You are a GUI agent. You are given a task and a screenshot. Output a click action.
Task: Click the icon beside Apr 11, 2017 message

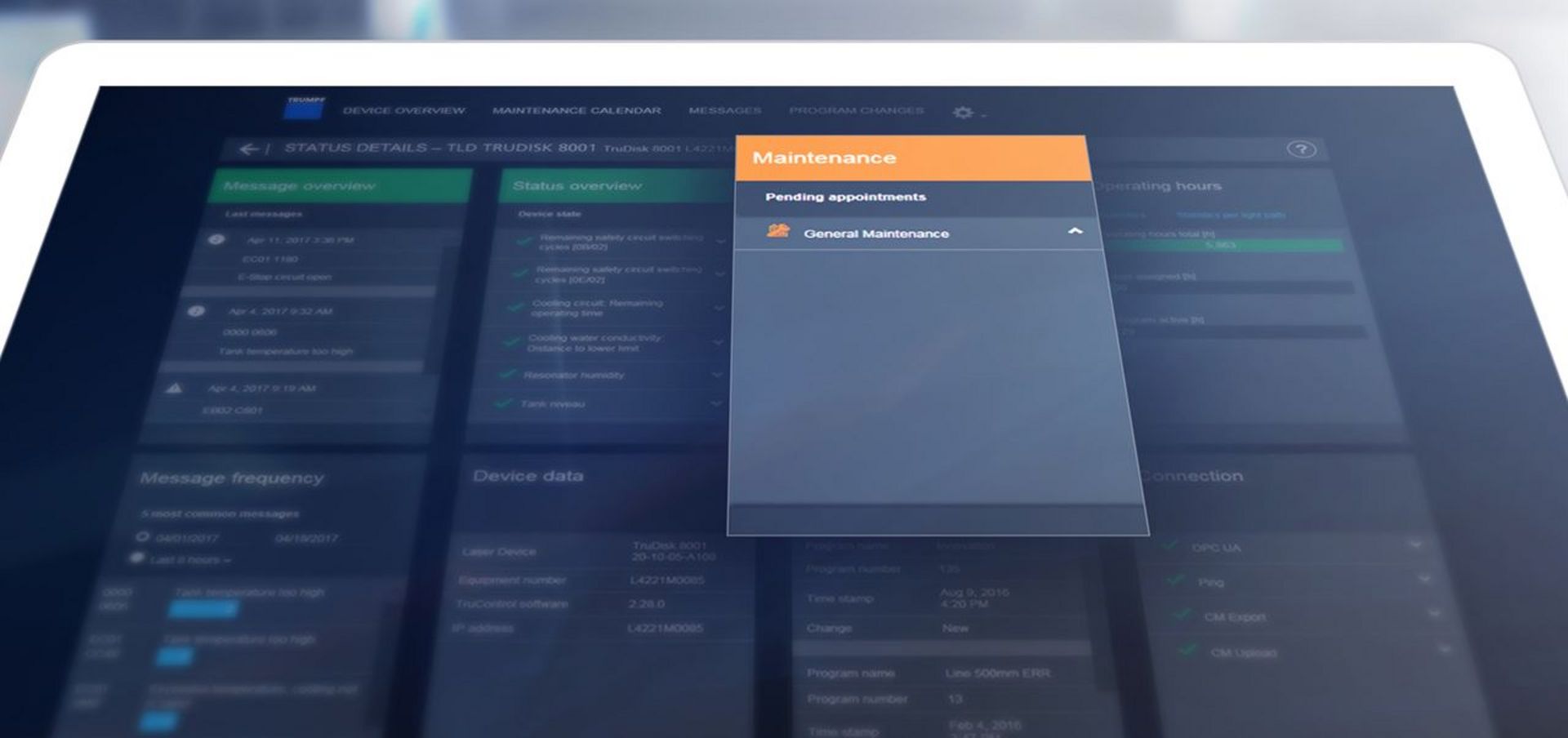click(x=216, y=239)
